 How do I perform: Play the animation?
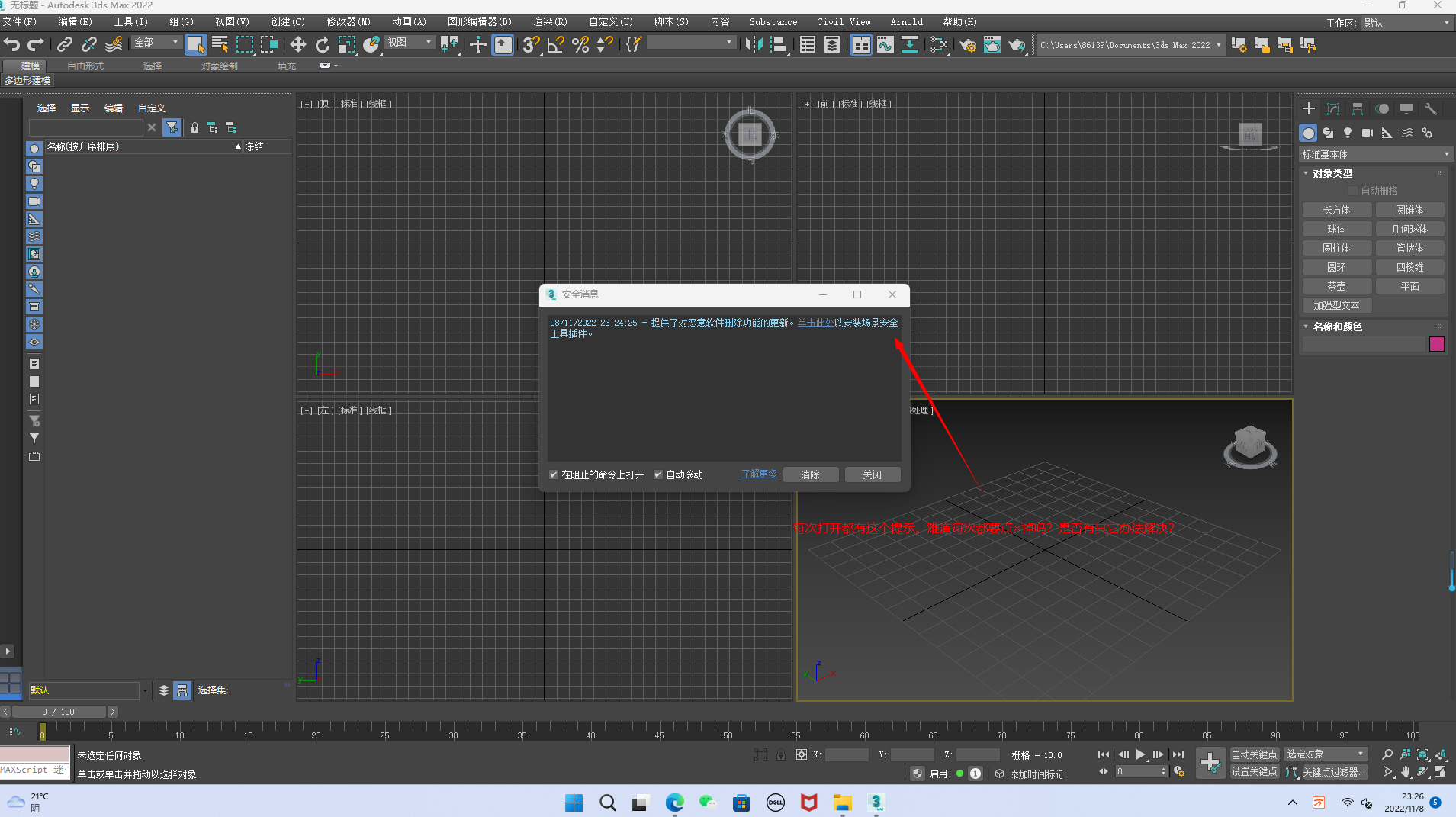pyautogui.click(x=1140, y=754)
